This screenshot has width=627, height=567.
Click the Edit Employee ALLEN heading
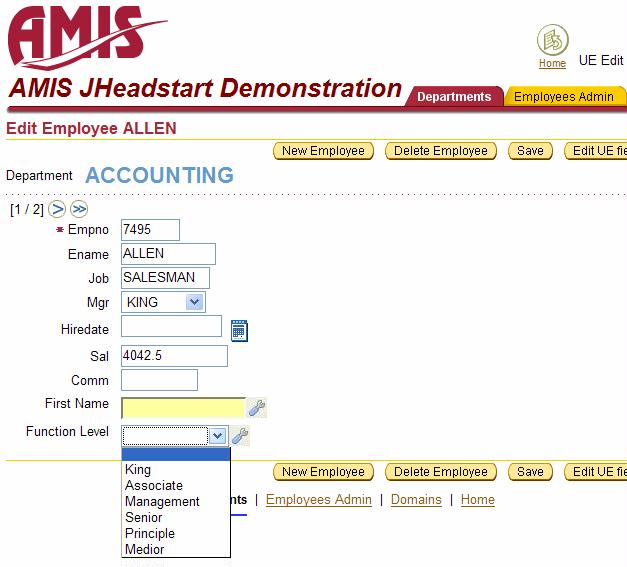point(91,128)
